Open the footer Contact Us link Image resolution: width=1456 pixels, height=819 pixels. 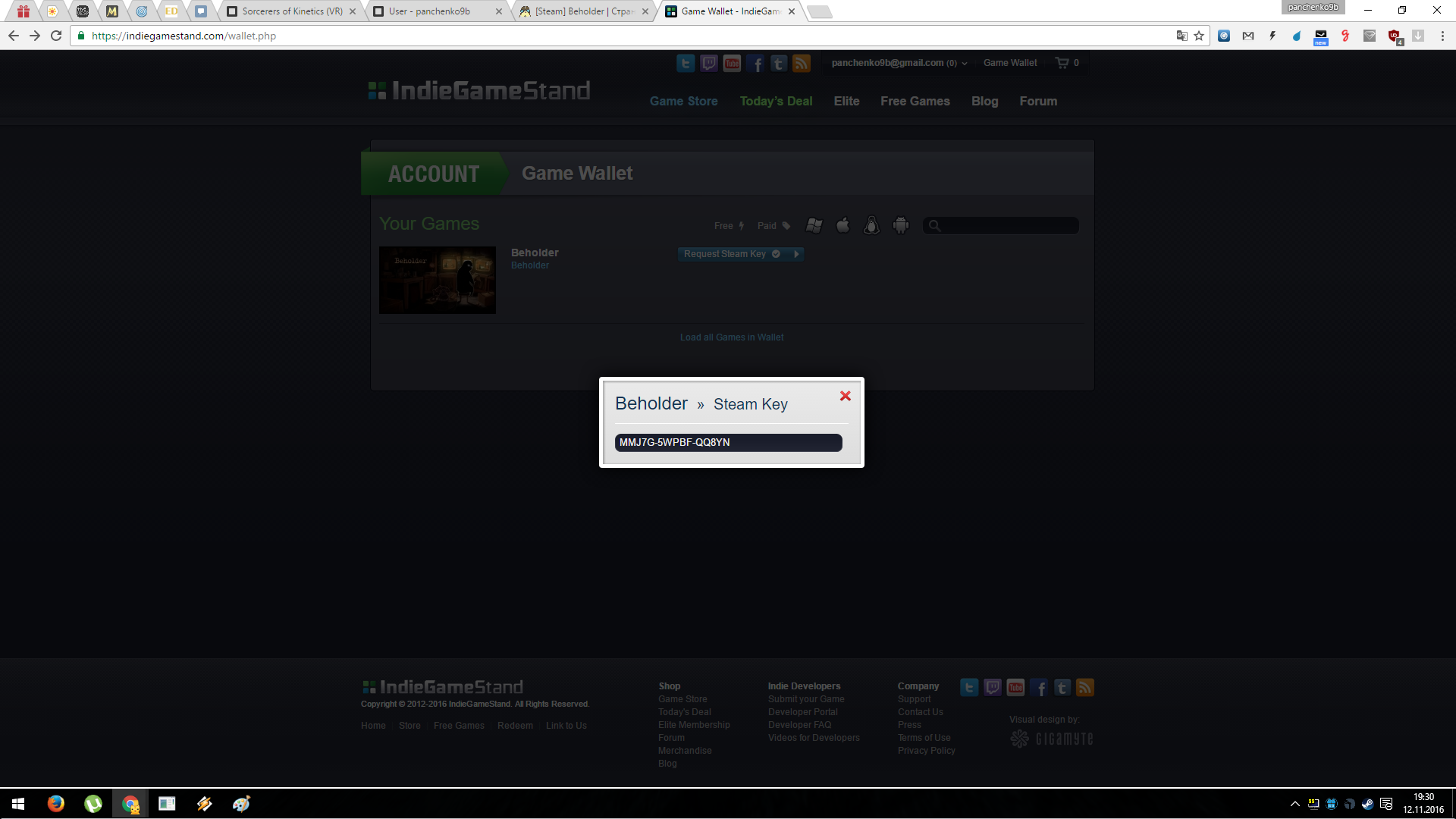coord(921,712)
